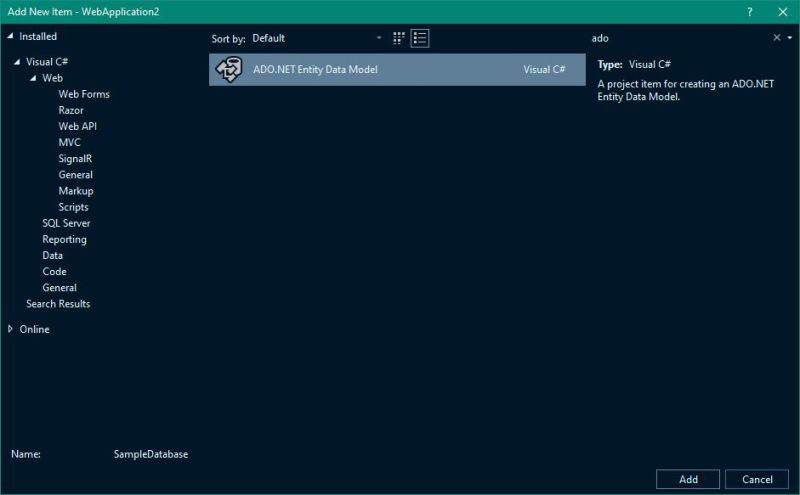
Task: Select General under Visual C#
Action: click(x=59, y=288)
